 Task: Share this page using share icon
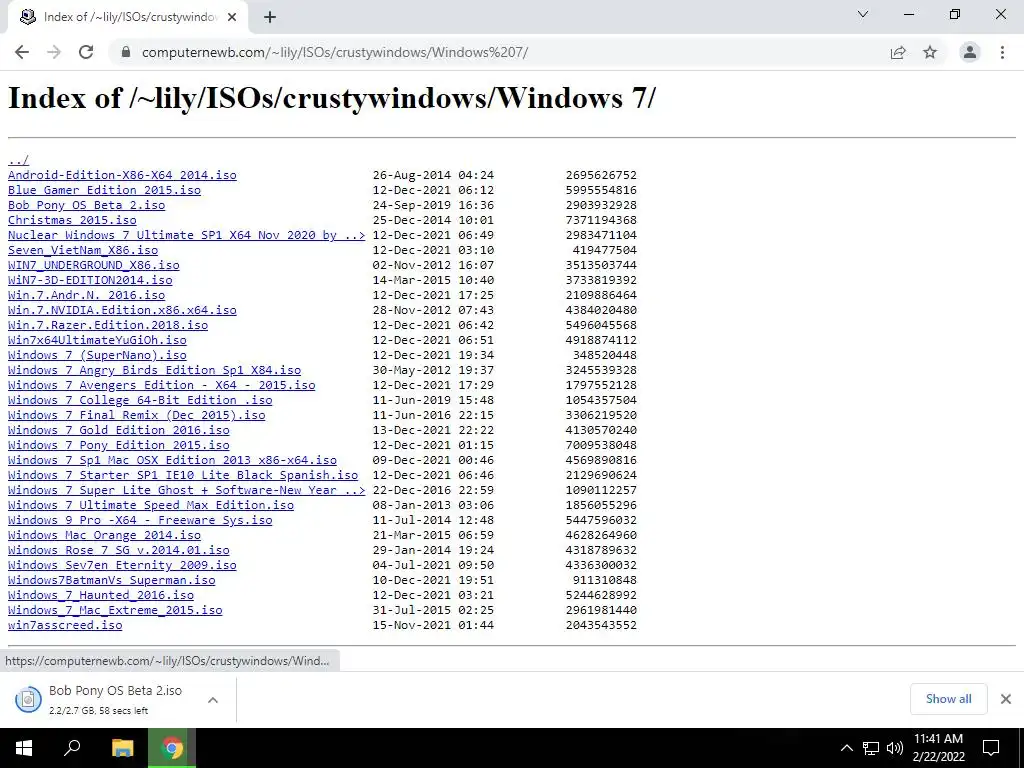pos(898,52)
